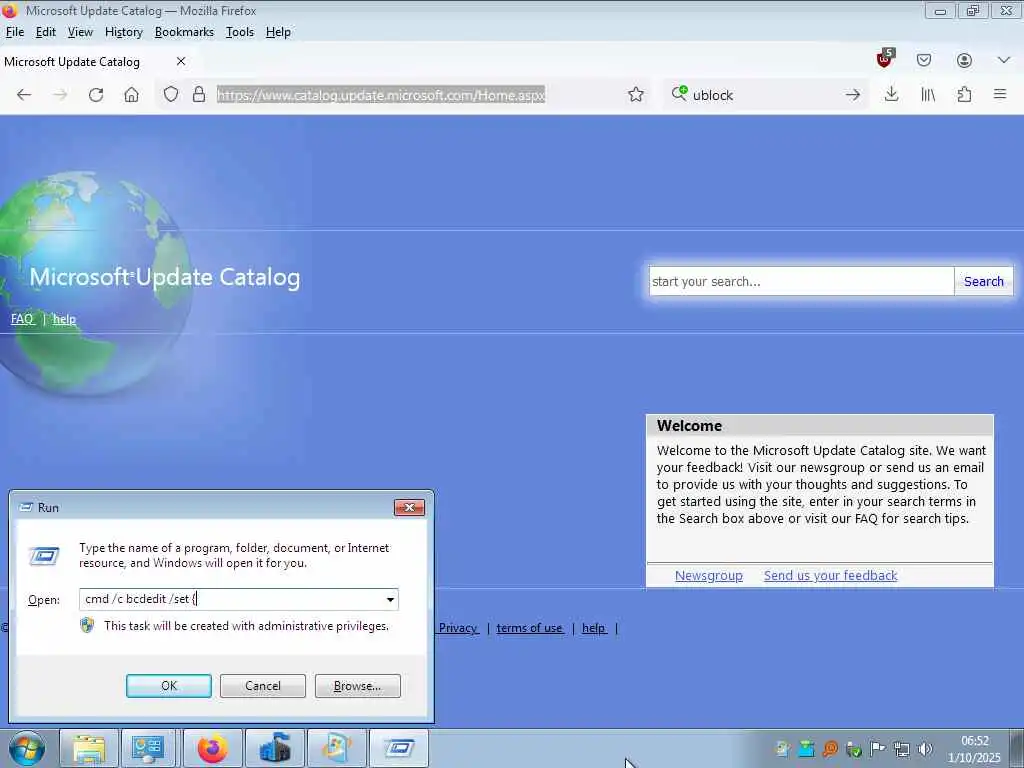This screenshot has height=768, width=1024.
Task: Switch to Firefox in the taskbar
Action: coord(213,748)
